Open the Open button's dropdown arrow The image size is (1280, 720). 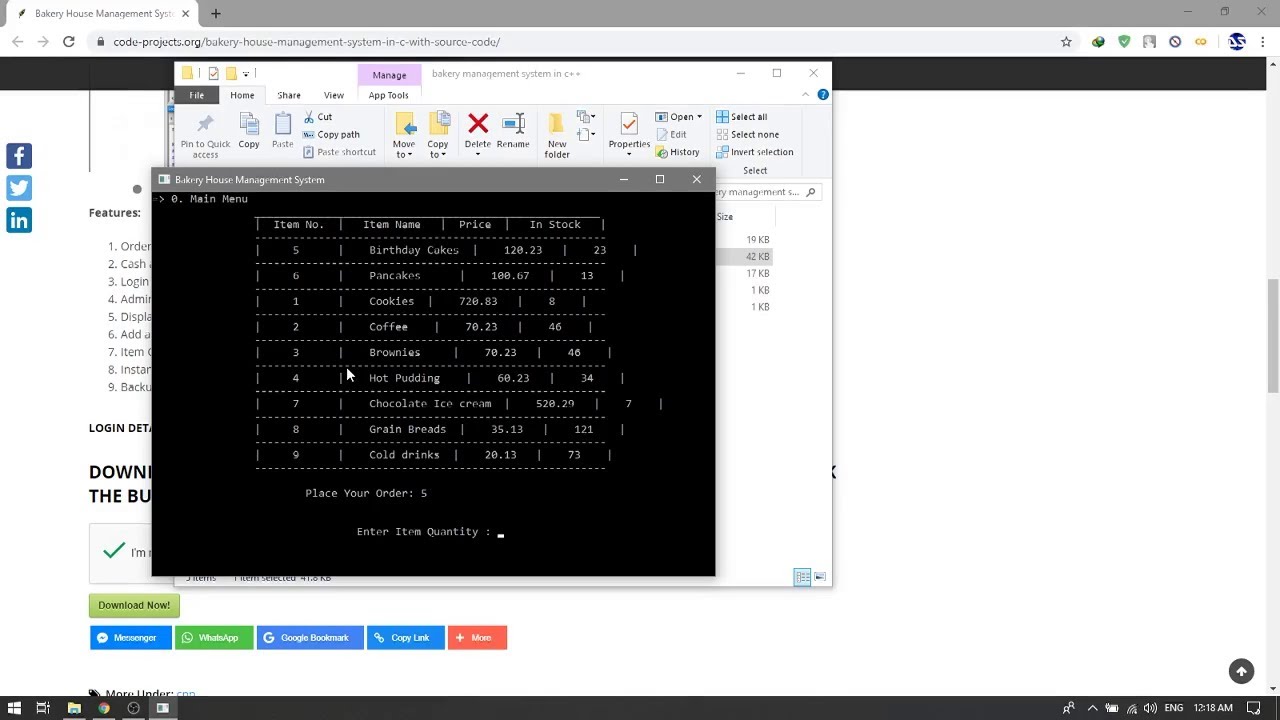click(x=699, y=117)
